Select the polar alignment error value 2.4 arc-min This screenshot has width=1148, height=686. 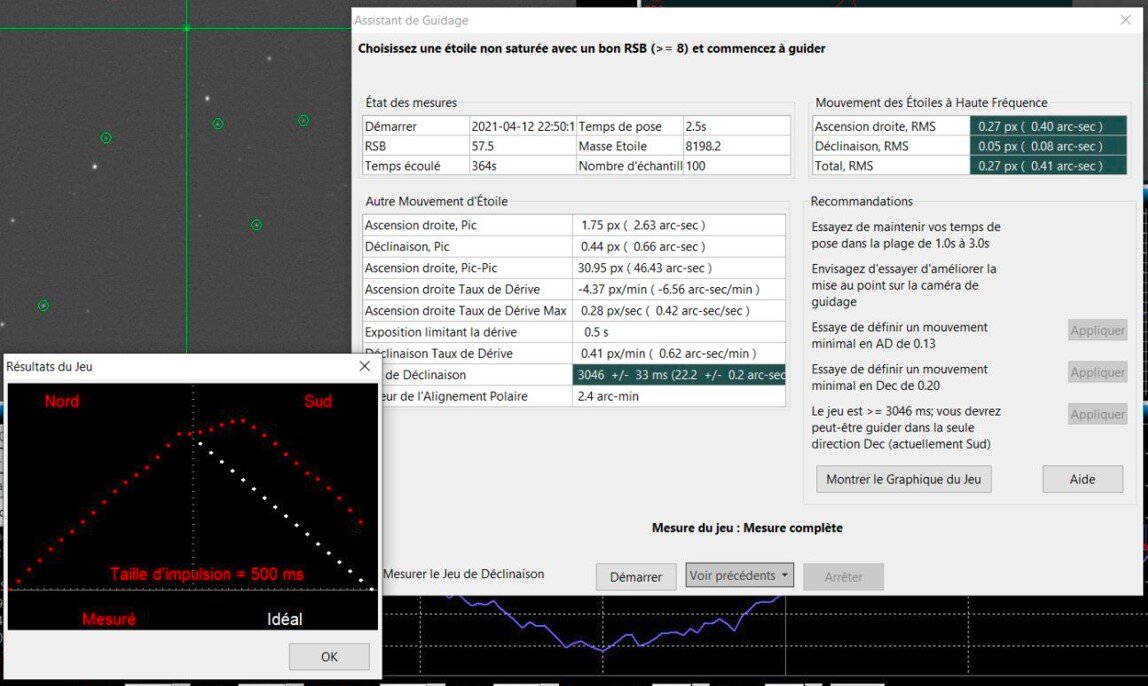tap(679, 396)
